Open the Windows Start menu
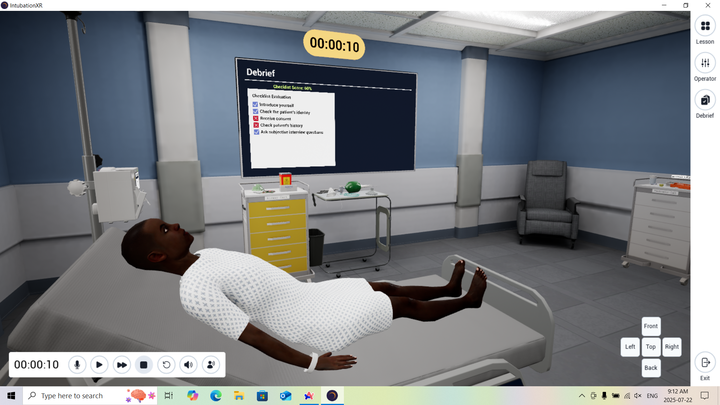The width and height of the screenshot is (720, 405). tap(11, 395)
